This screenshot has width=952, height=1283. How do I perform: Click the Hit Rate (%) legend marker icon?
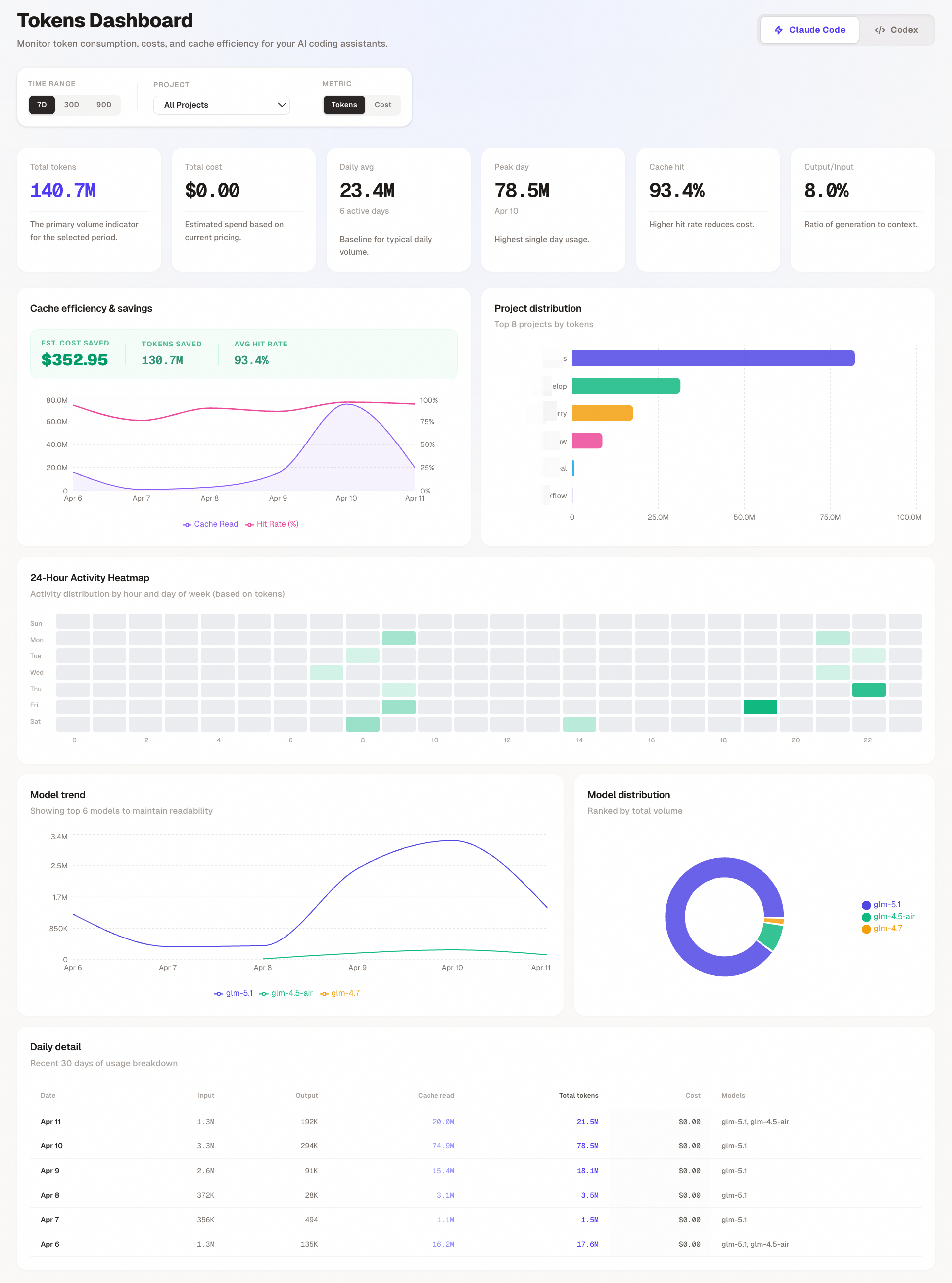tap(249, 525)
